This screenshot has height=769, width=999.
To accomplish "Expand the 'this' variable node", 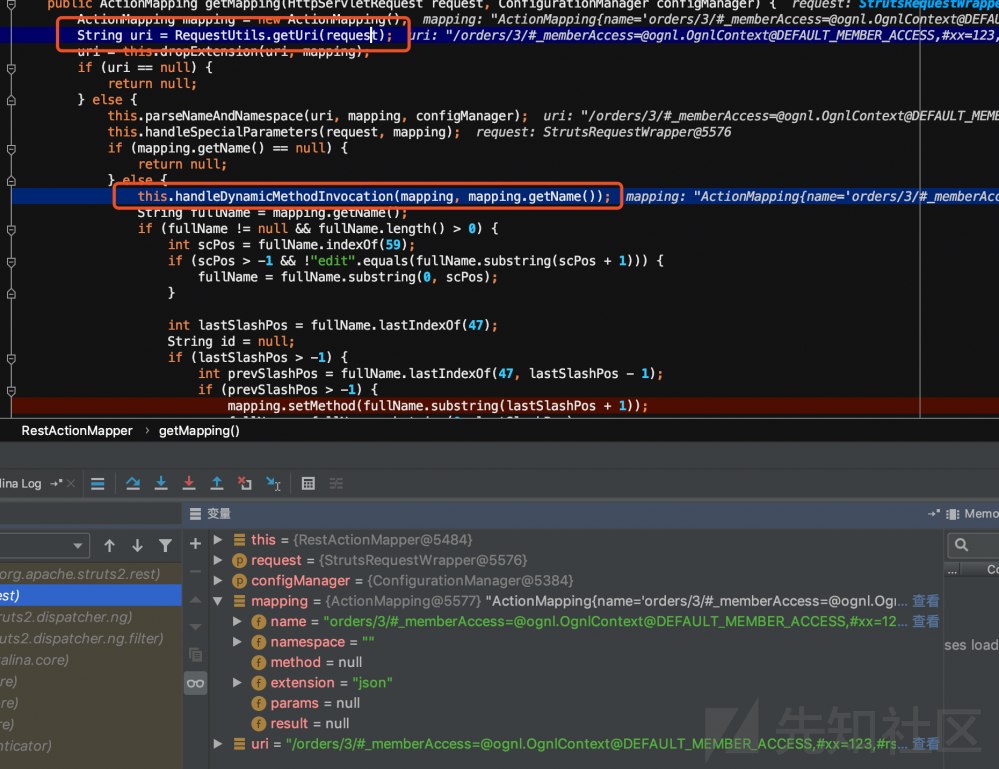I will tap(218, 540).
